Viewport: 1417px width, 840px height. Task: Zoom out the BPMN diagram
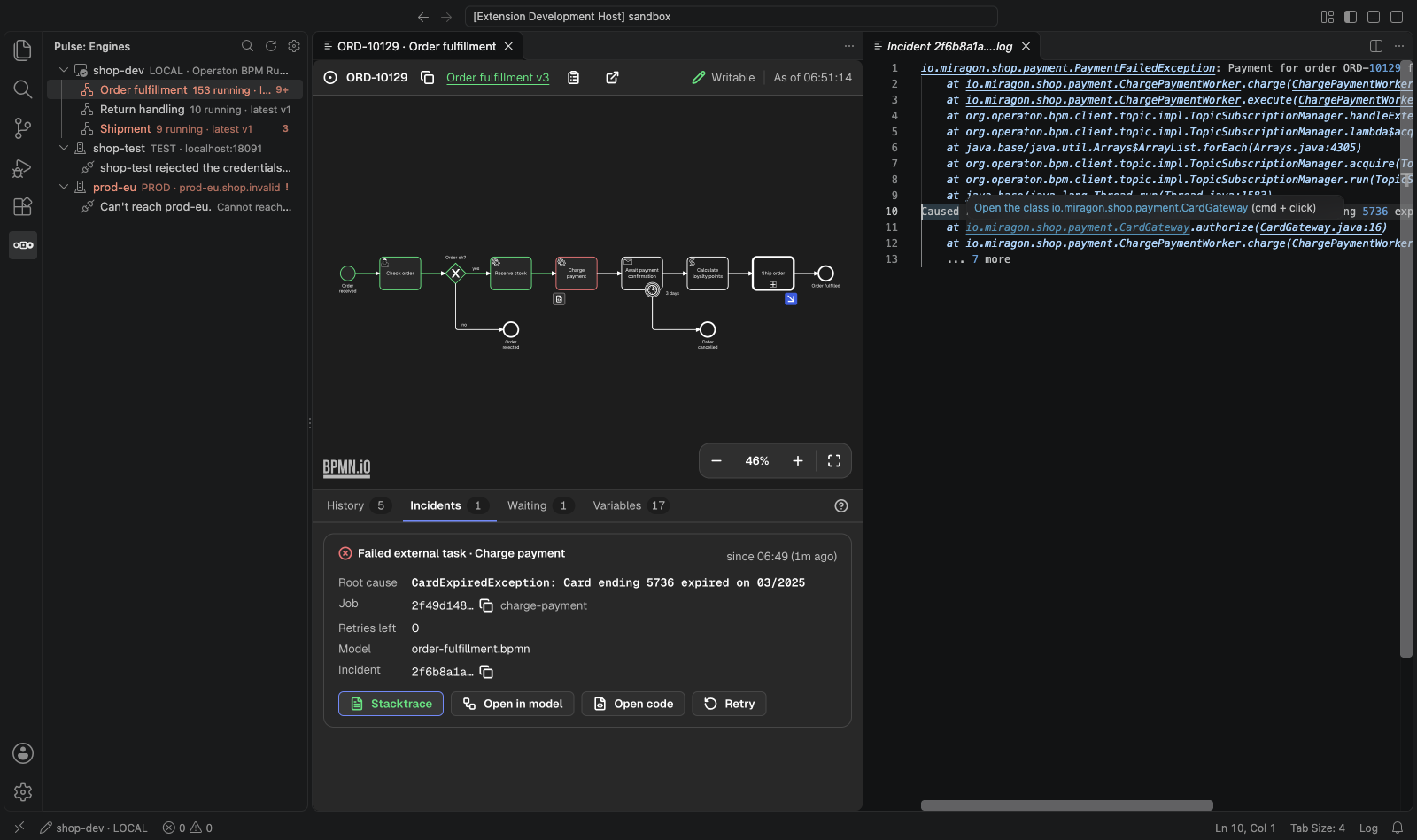click(x=716, y=461)
